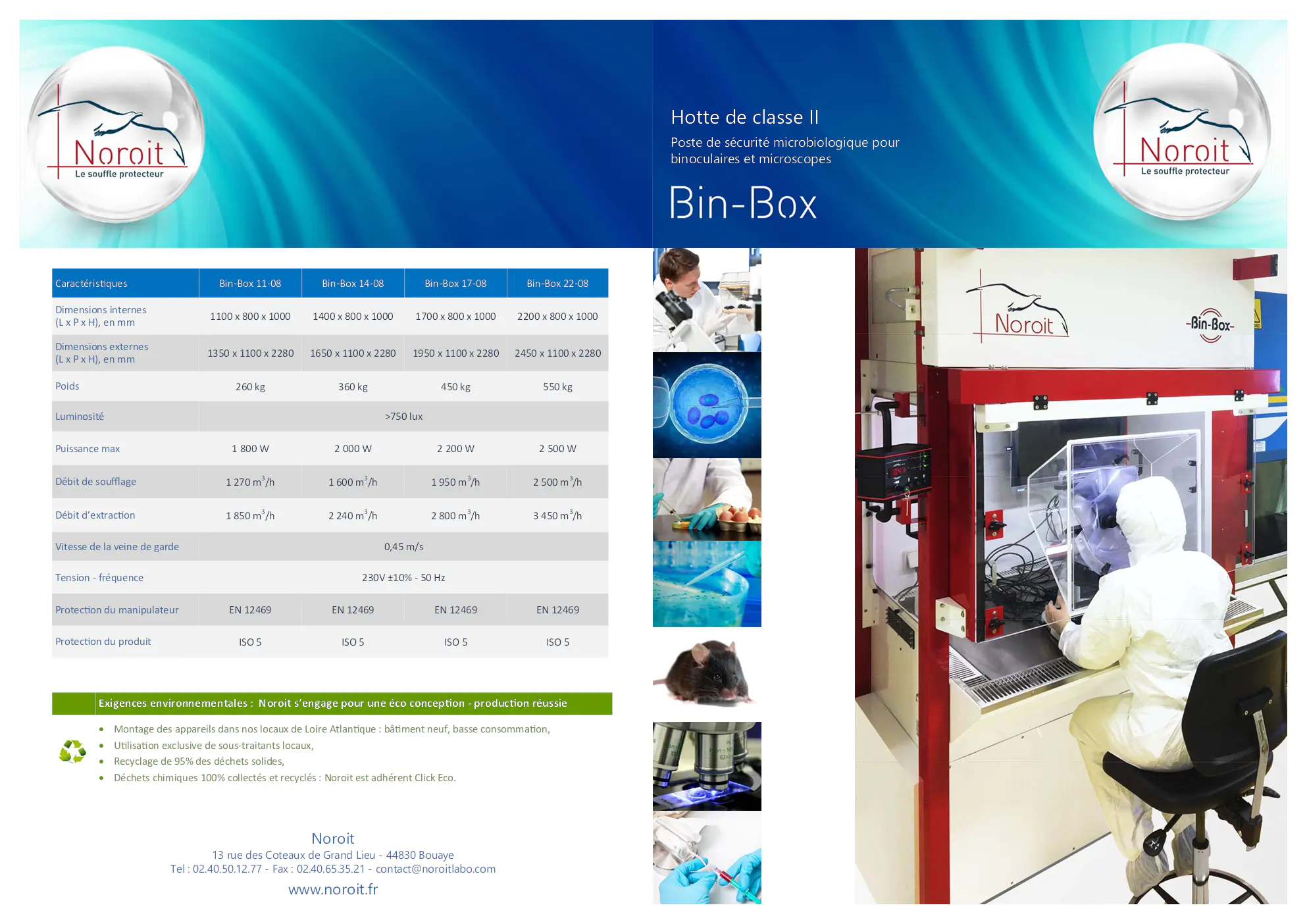Screen dimensions: 1307x924
Task: Click the "1100 x 800 x 1000" cell
Action: click(250, 317)
